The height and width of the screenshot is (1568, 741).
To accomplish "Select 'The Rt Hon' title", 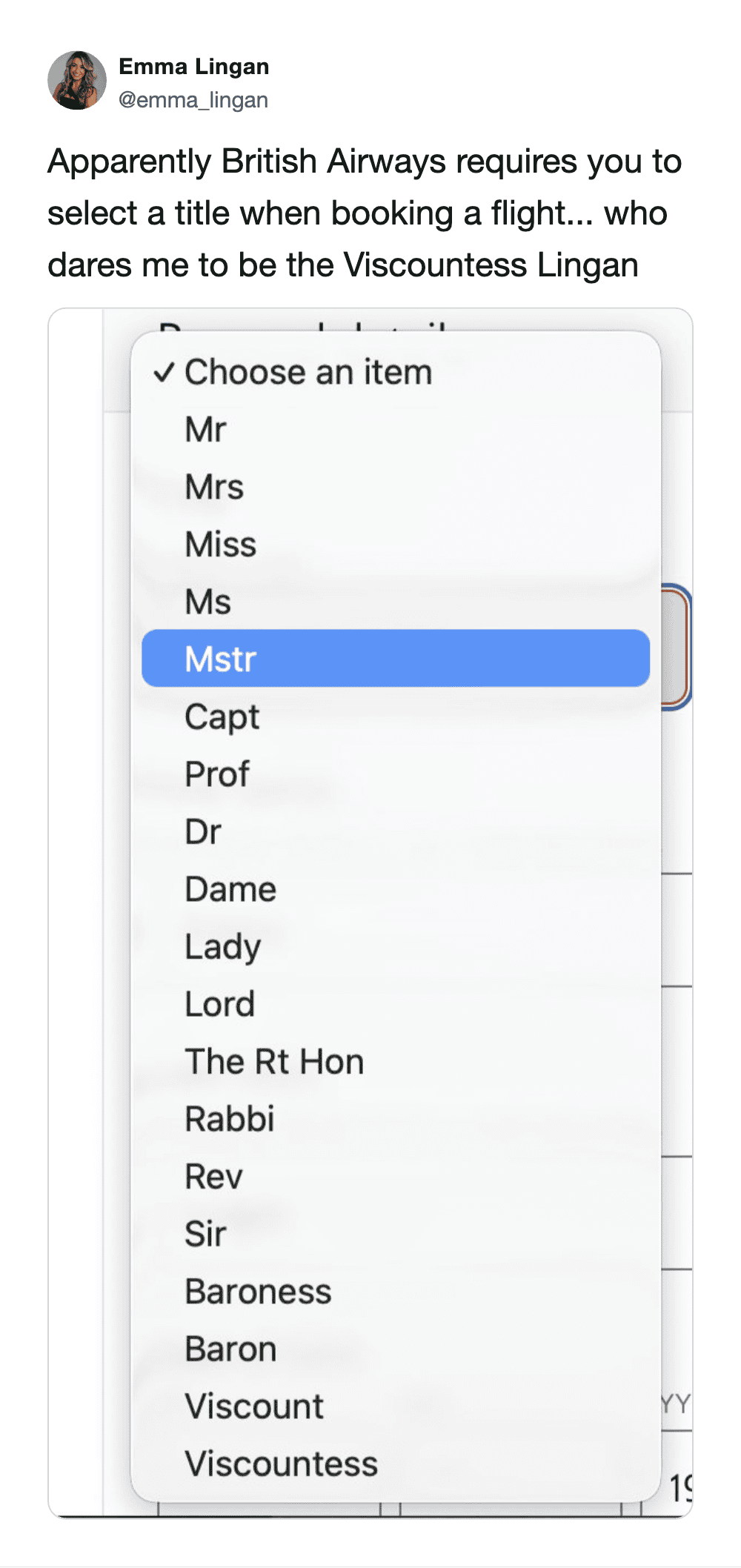I will (274, 1062).
